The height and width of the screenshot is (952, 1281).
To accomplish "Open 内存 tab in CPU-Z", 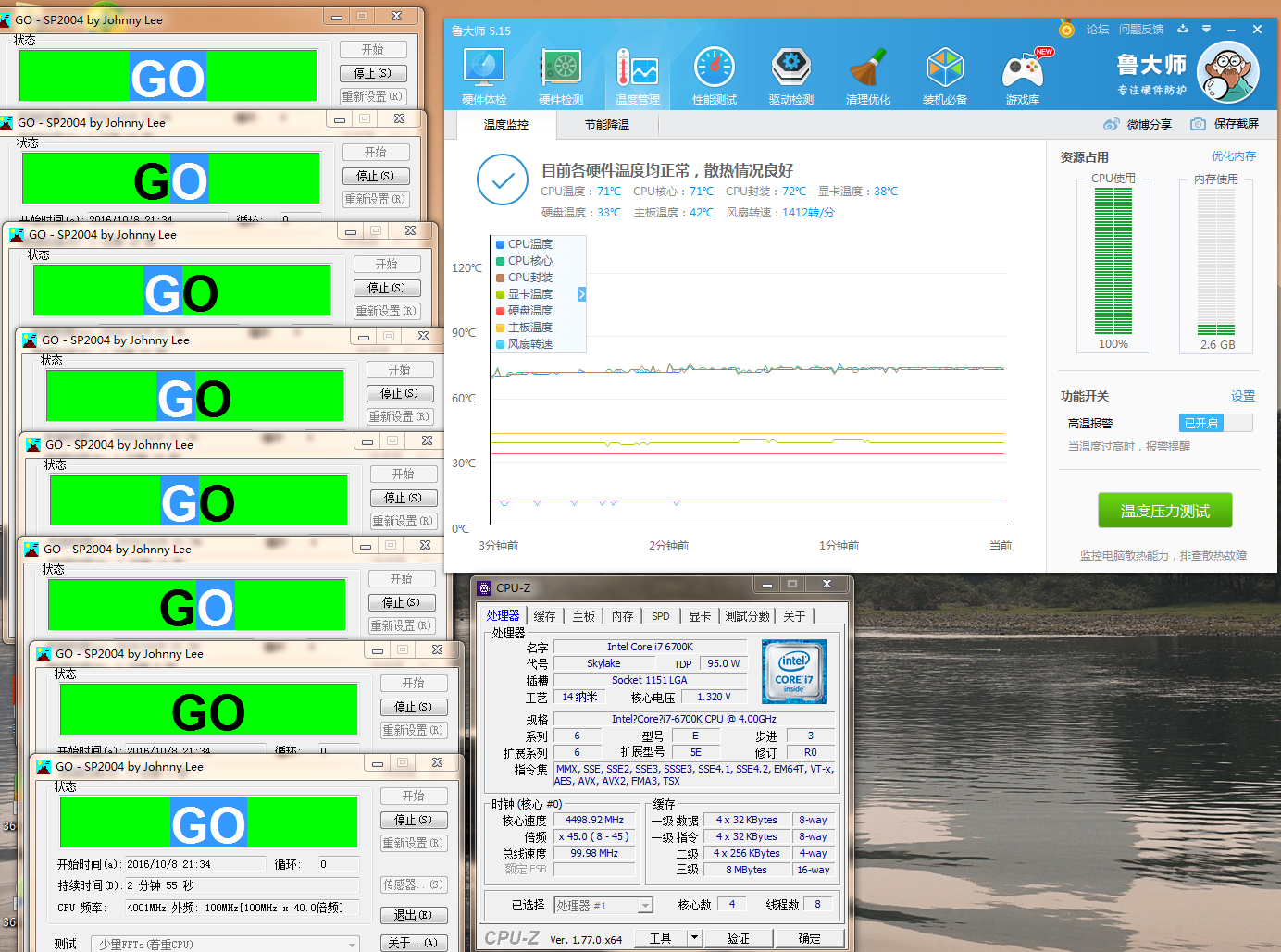I will [623, 616].
